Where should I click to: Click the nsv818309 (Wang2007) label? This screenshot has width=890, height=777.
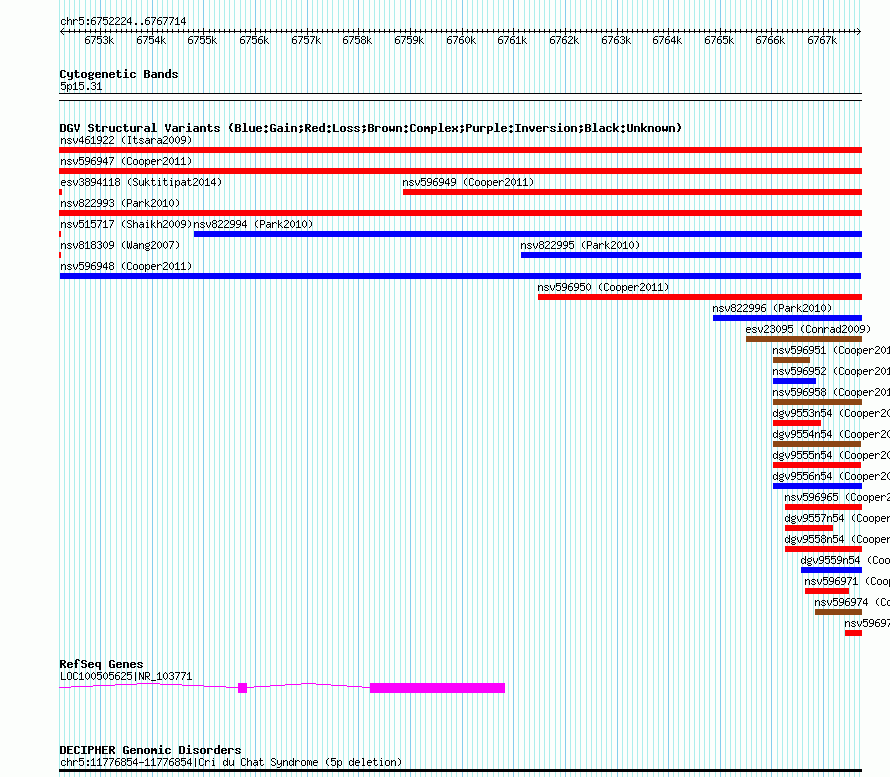pyautogui.click(x=120, y=245)
